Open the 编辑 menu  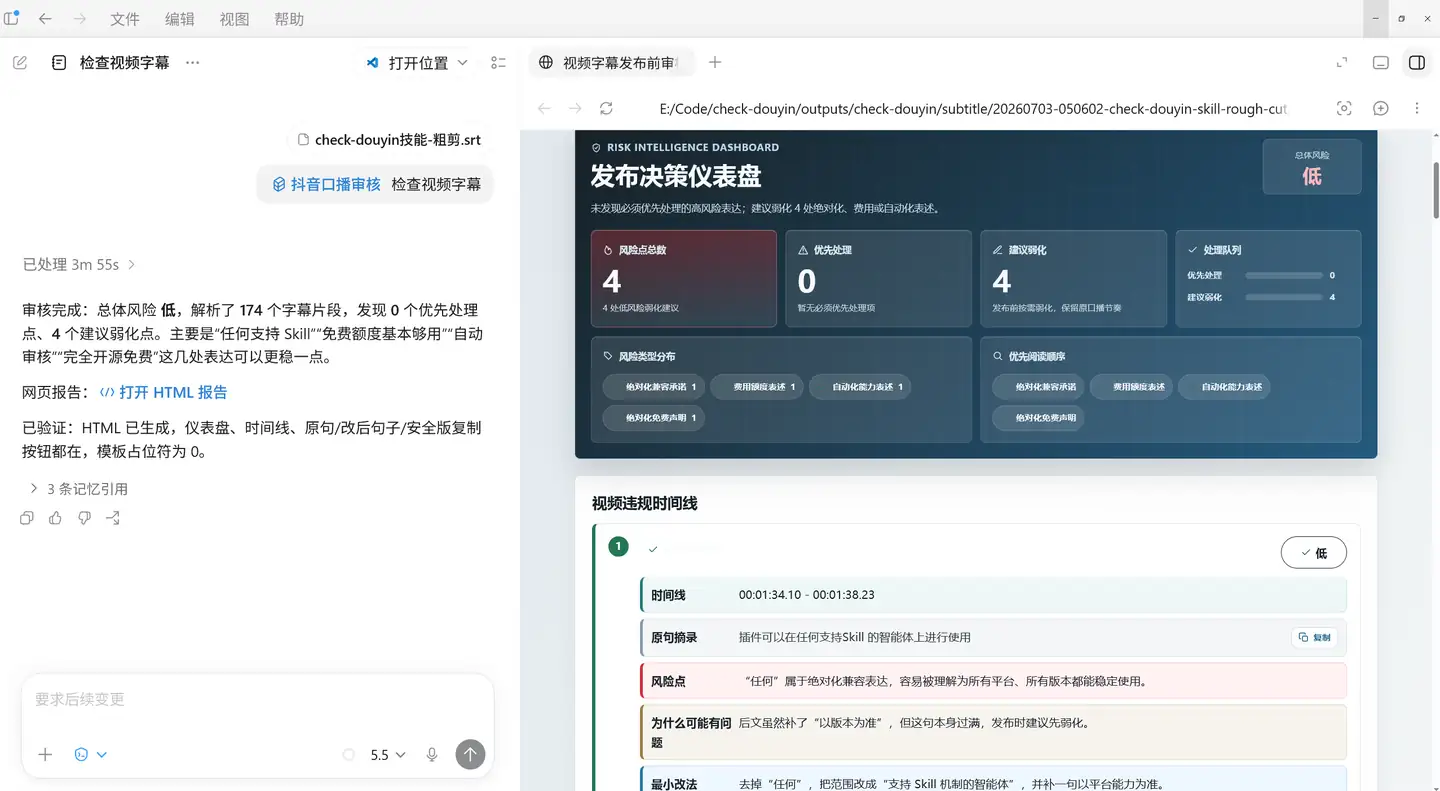(180, 19)
